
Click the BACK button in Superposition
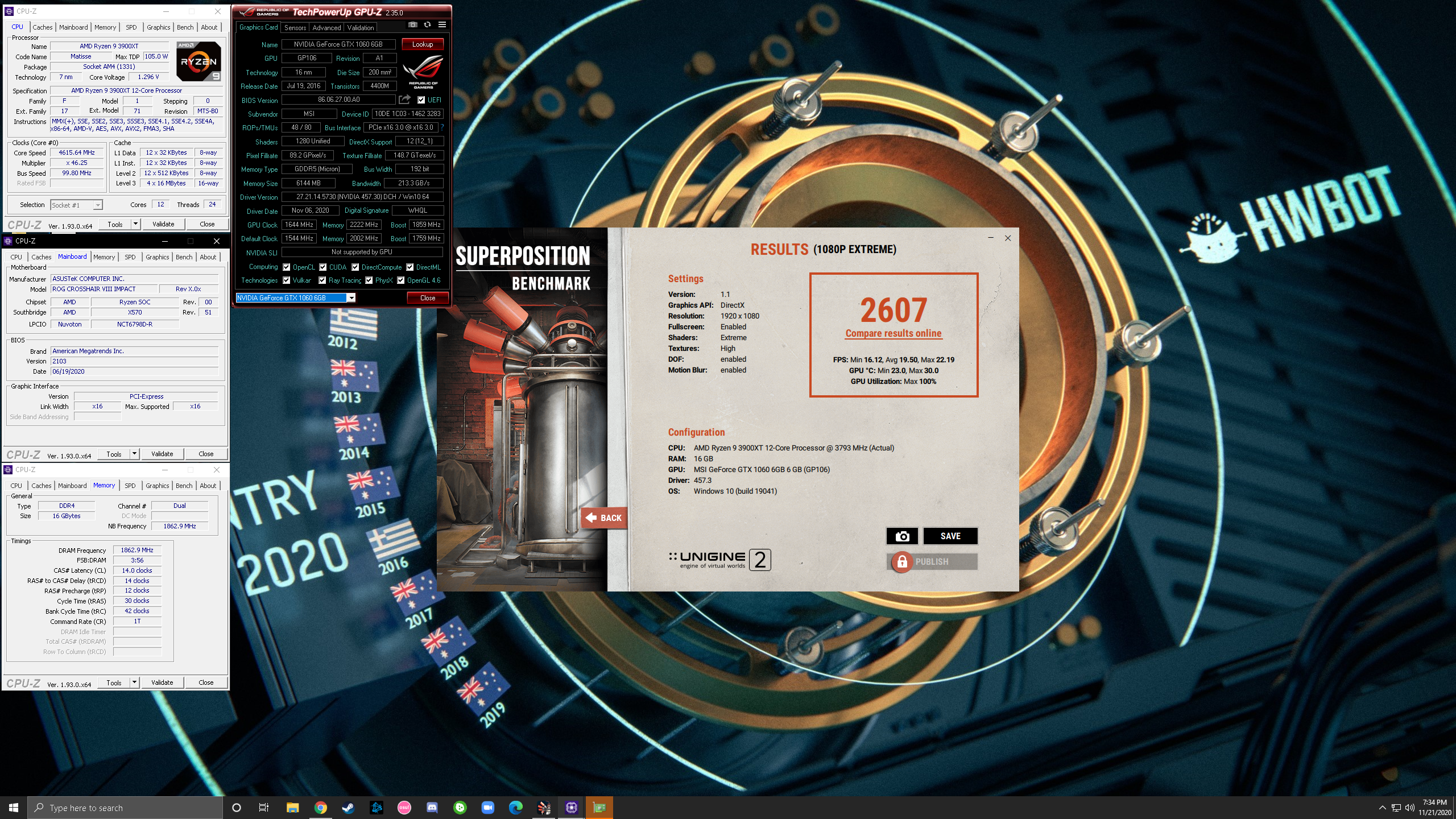[604, 518]
